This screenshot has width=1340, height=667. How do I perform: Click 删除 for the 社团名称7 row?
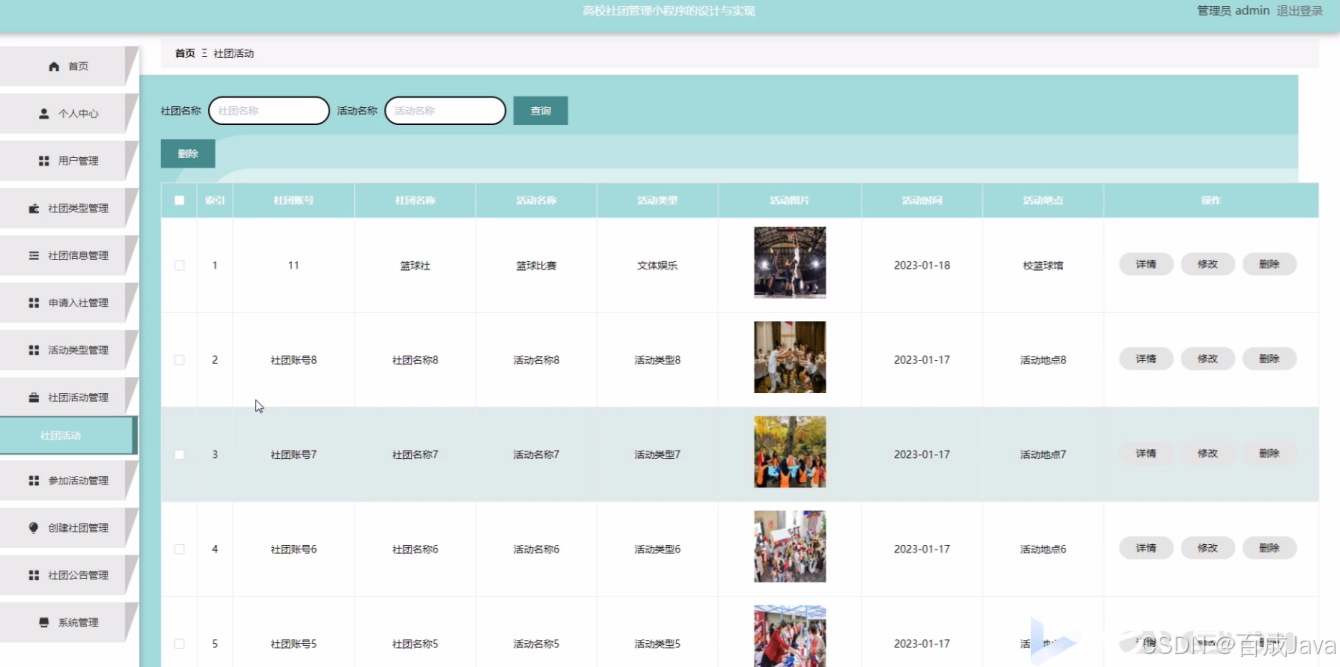click(1269, 453)
